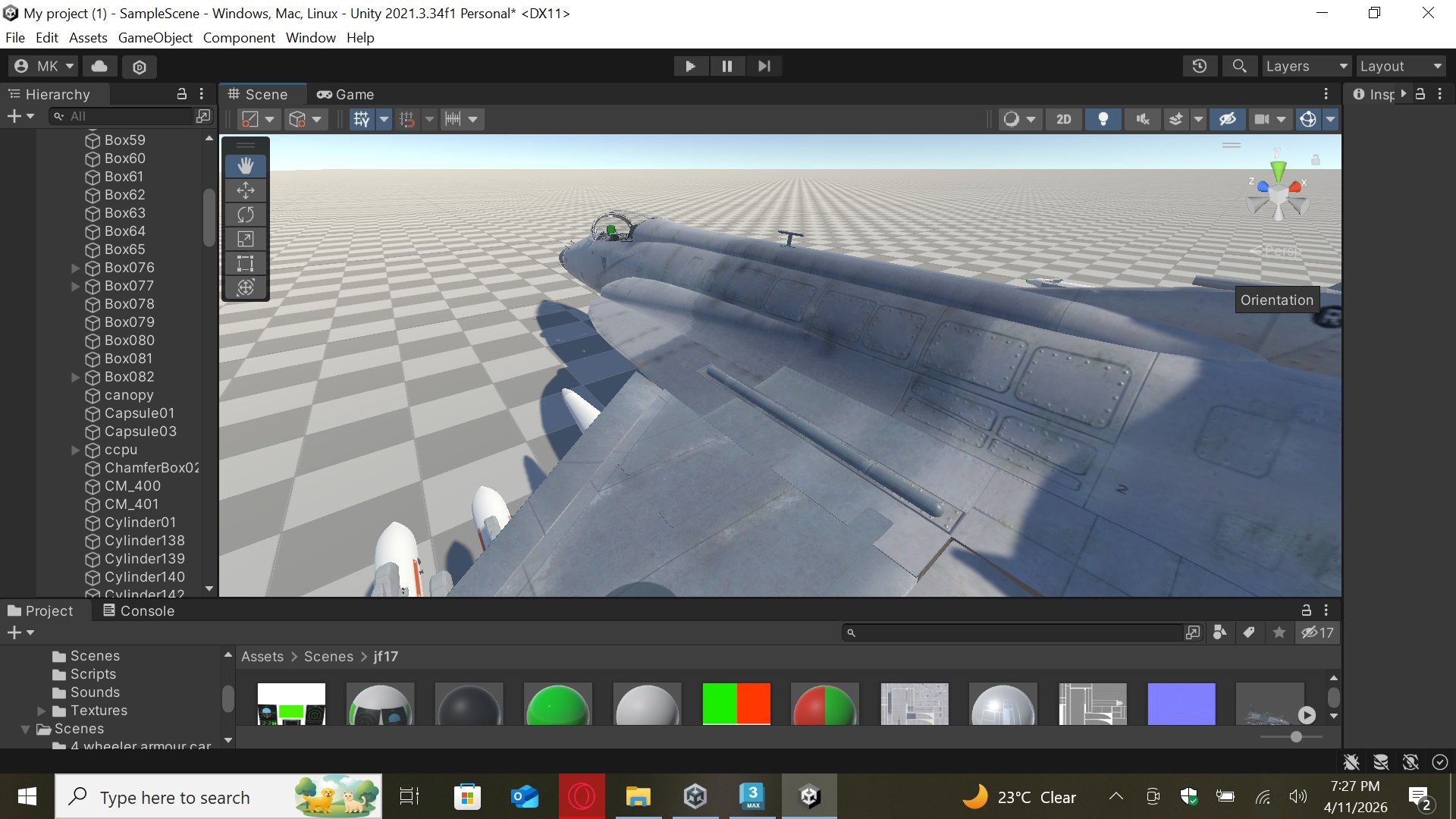
Task: Open version control settings icon
Action: pyautogui.click(x=140, y=67)
